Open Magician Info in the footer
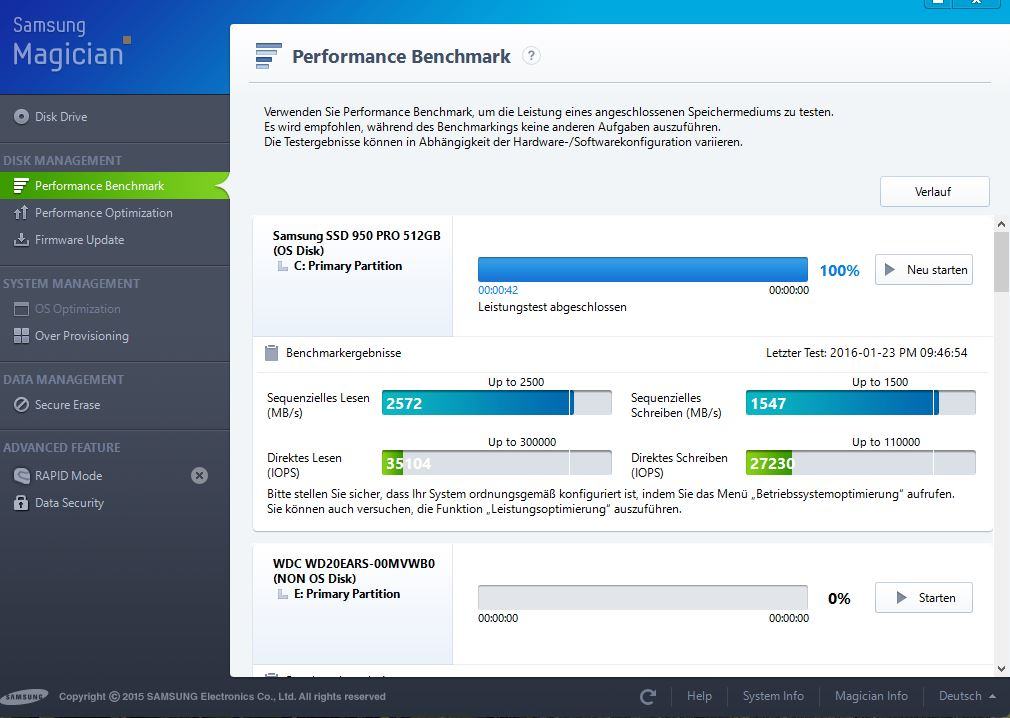 pos(871,696)
